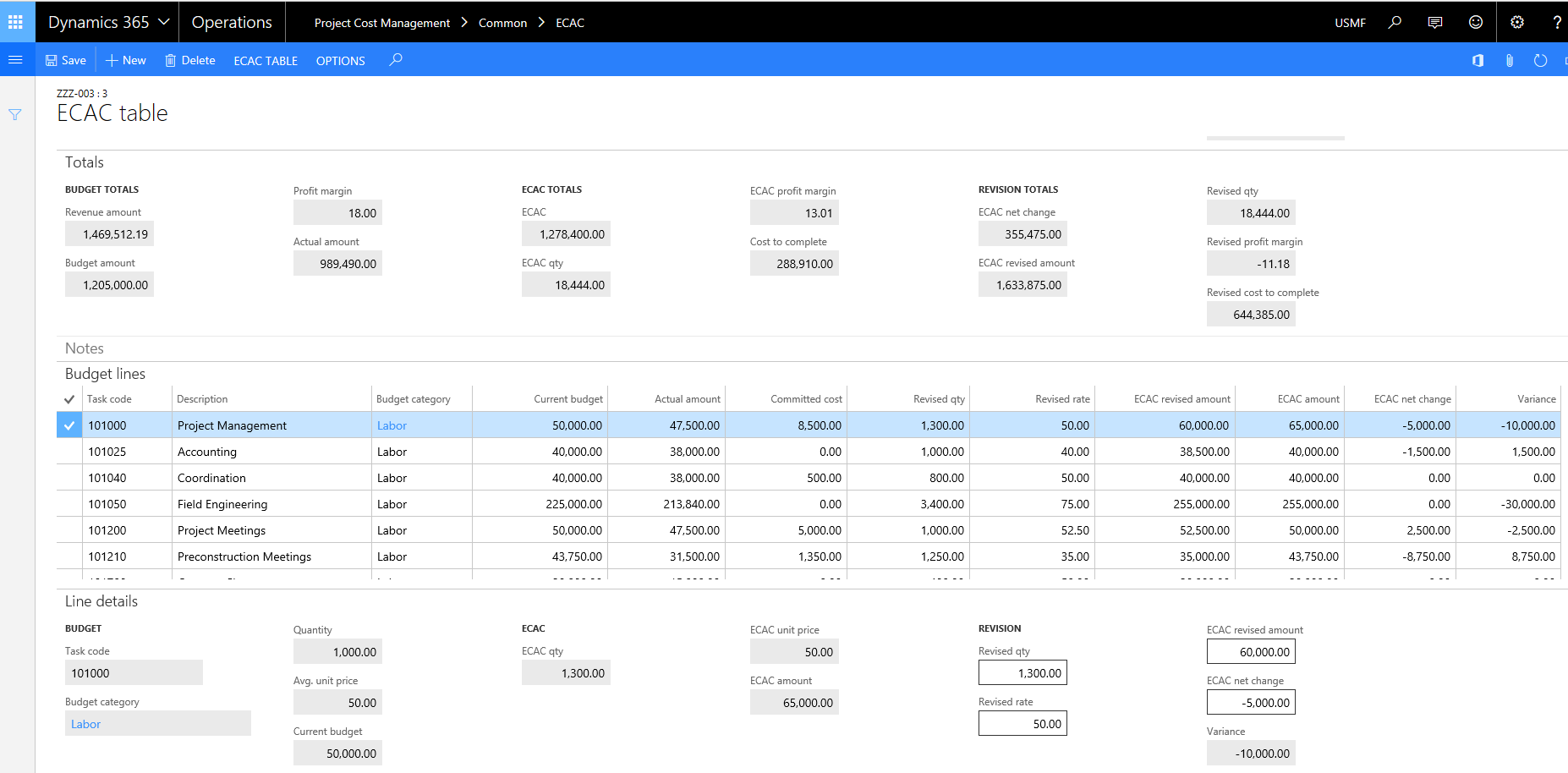
Task: Open the OPTIONS menu tab
Action: click(341, 61)
